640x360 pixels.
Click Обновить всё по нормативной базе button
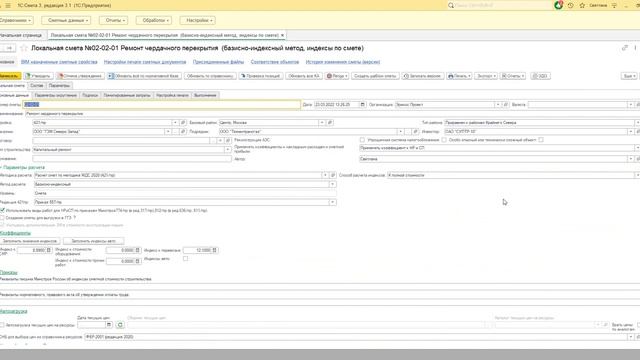[144, 76]
